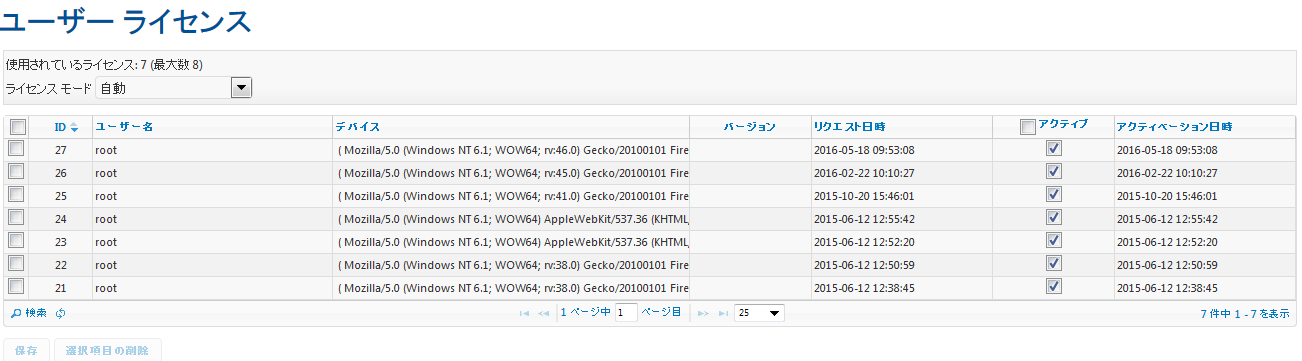
Task: Sort by the ユーザー名 column header
Action: (x=124, y=127)
